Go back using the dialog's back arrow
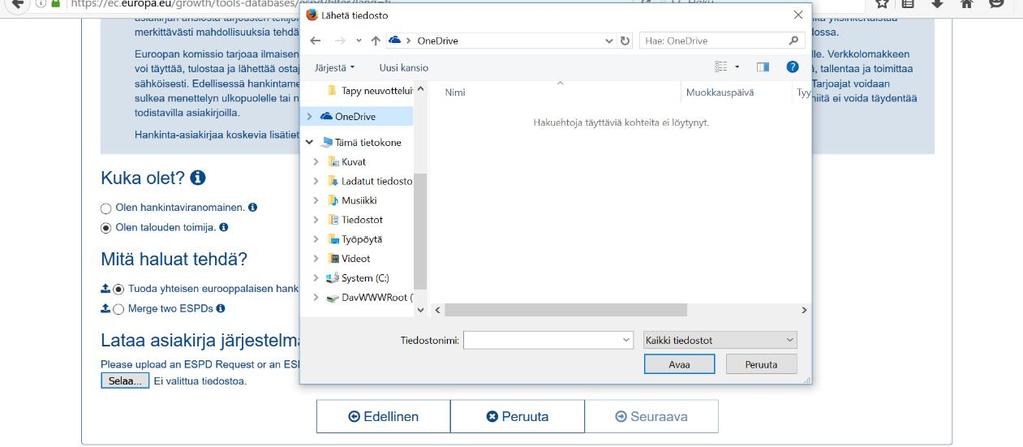Screen dimensions: 1023x447 click(315, 40)
